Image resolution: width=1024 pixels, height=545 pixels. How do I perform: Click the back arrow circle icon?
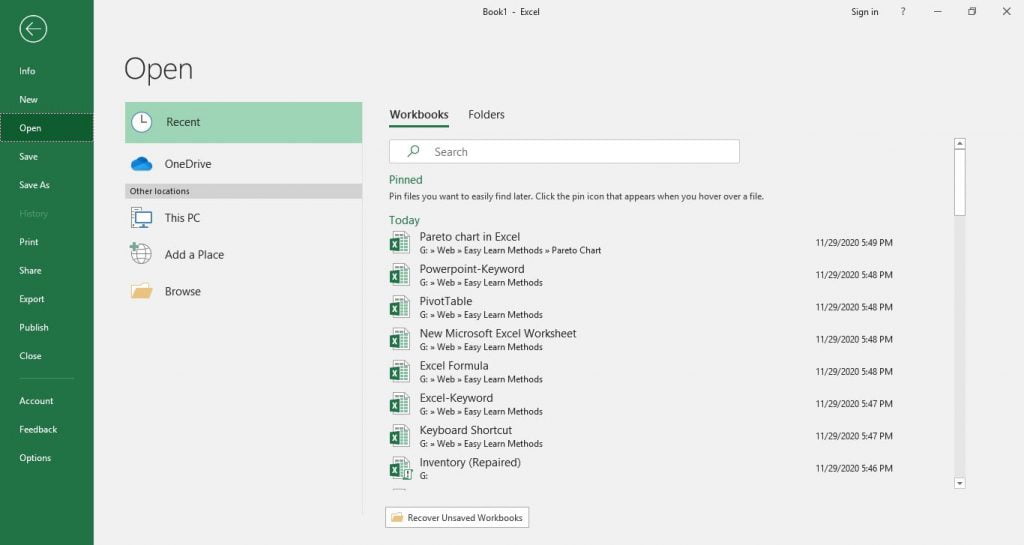click(33, 29)
